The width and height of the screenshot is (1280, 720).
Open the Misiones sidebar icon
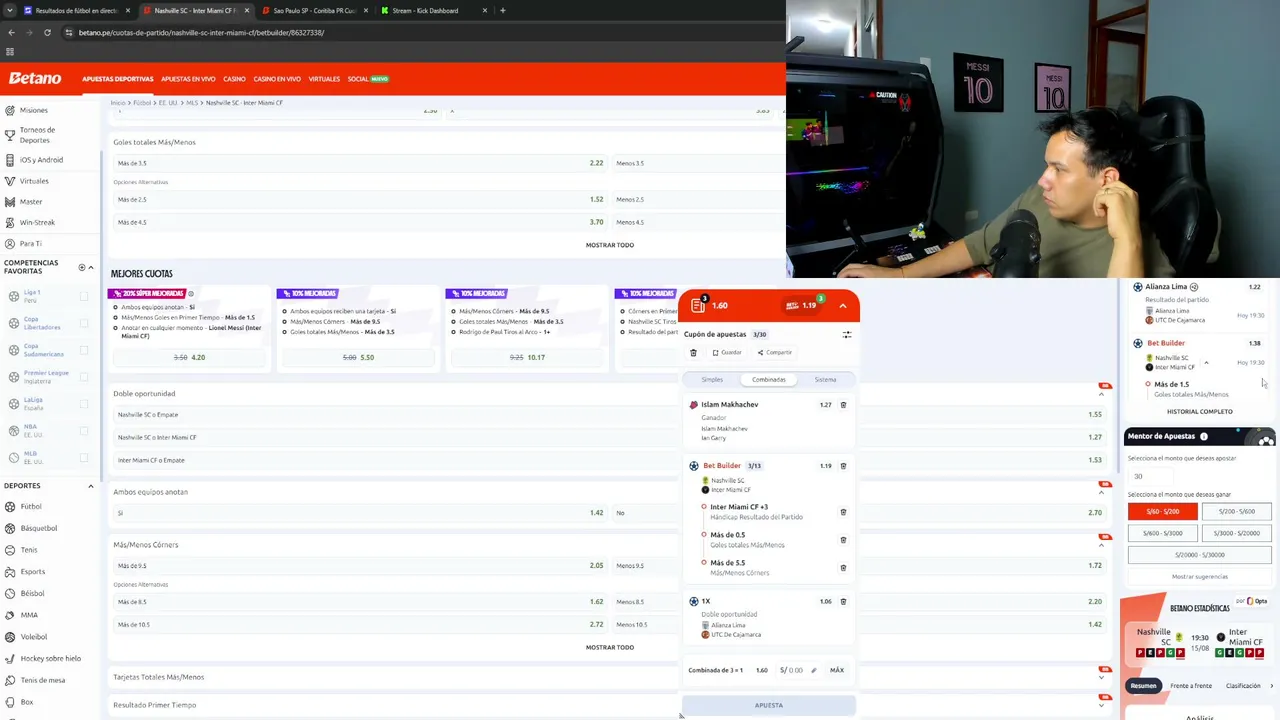10,110
